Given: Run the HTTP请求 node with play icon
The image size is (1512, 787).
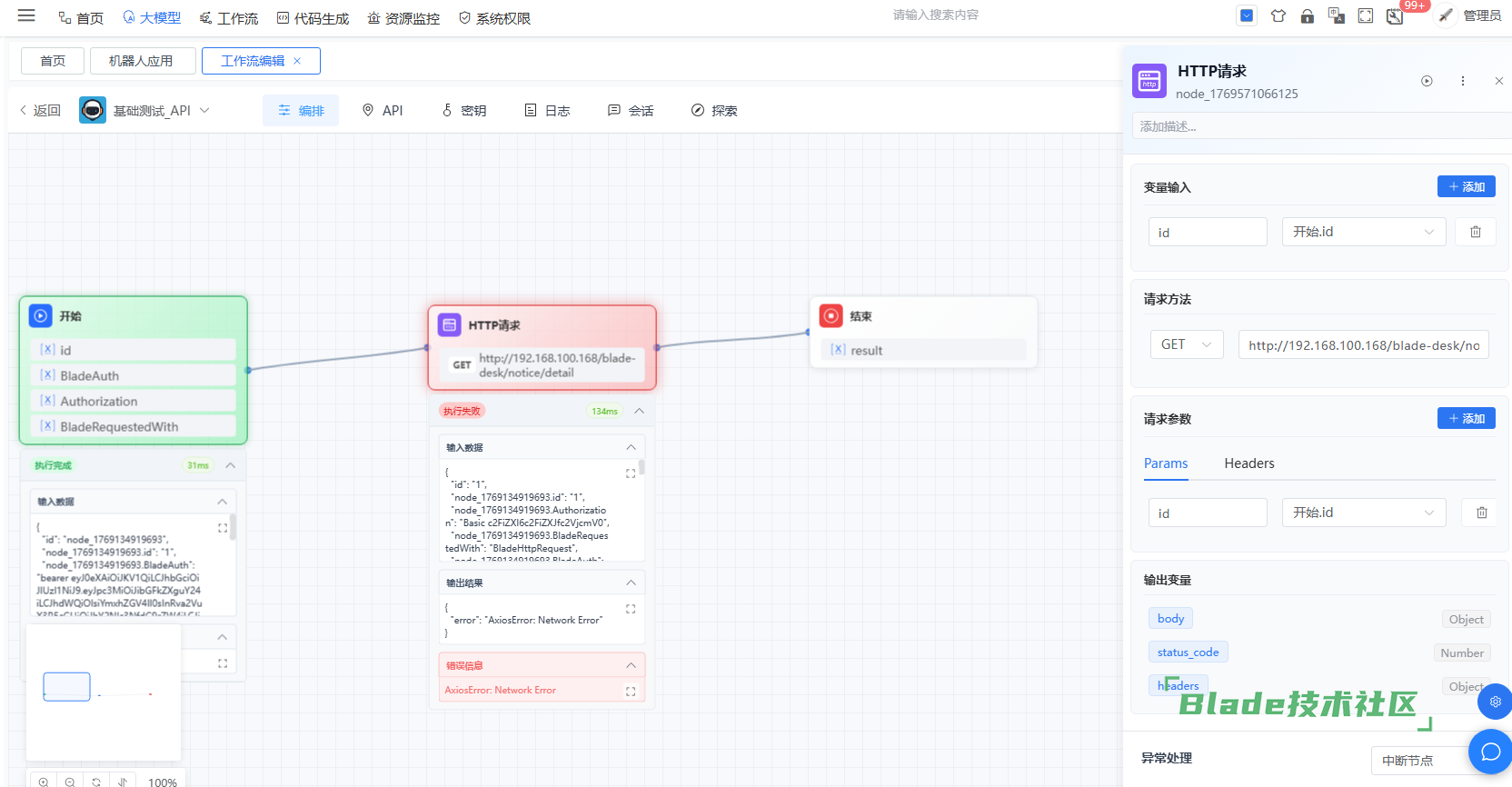Looking at the screenshot, I should (1427, 81).
